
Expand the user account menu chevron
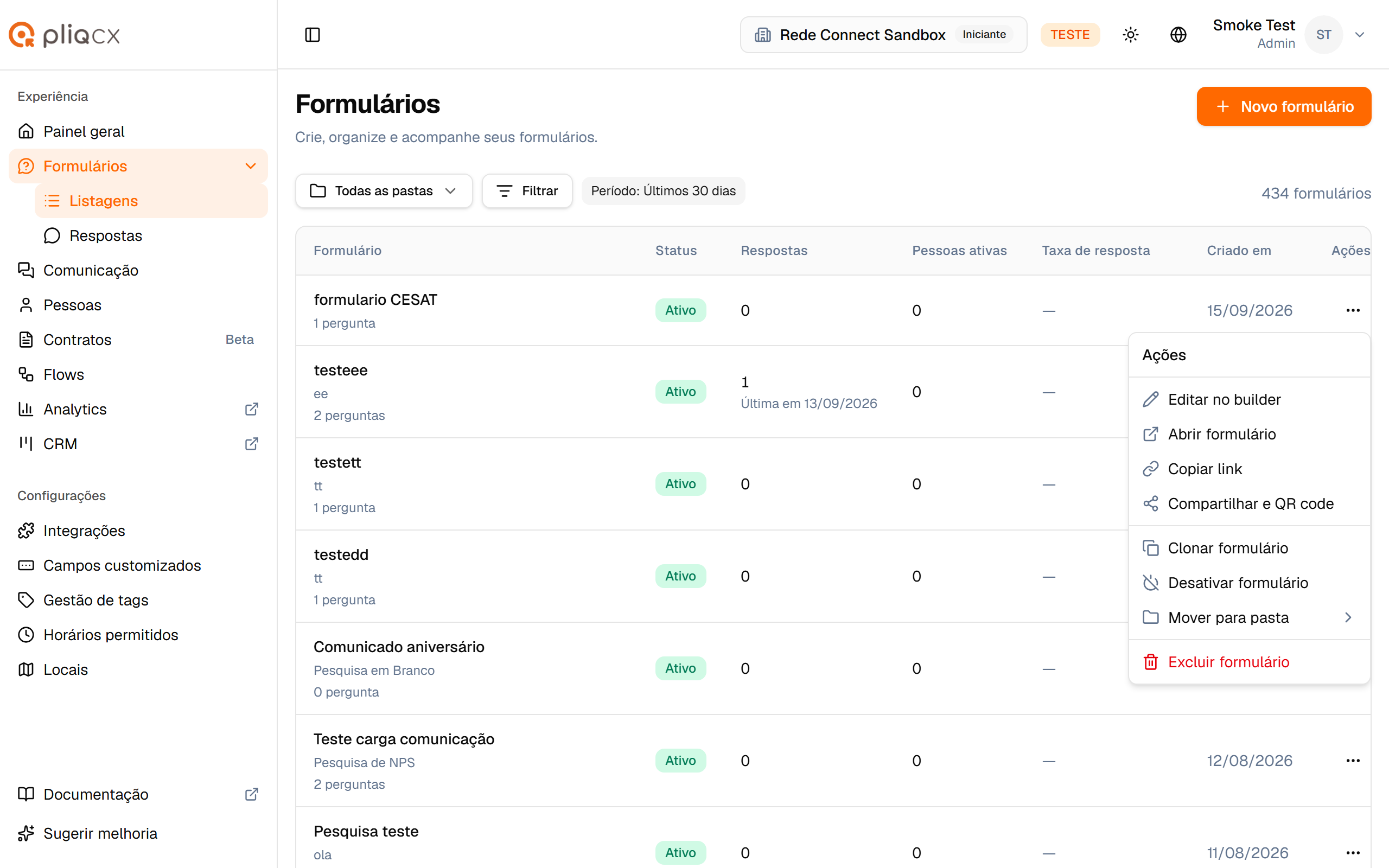pyautogui.click(x=1359, y=34)
